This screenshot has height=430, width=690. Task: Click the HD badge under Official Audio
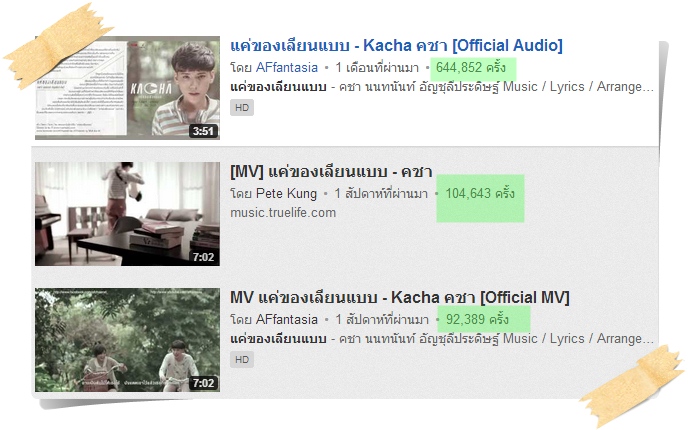click(242, 108)
